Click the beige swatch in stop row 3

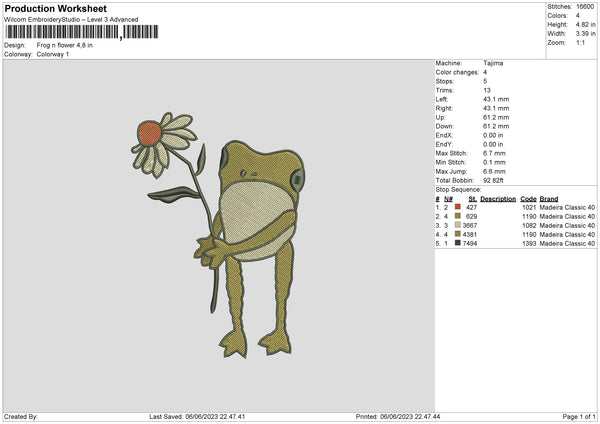tap(457, 225)
